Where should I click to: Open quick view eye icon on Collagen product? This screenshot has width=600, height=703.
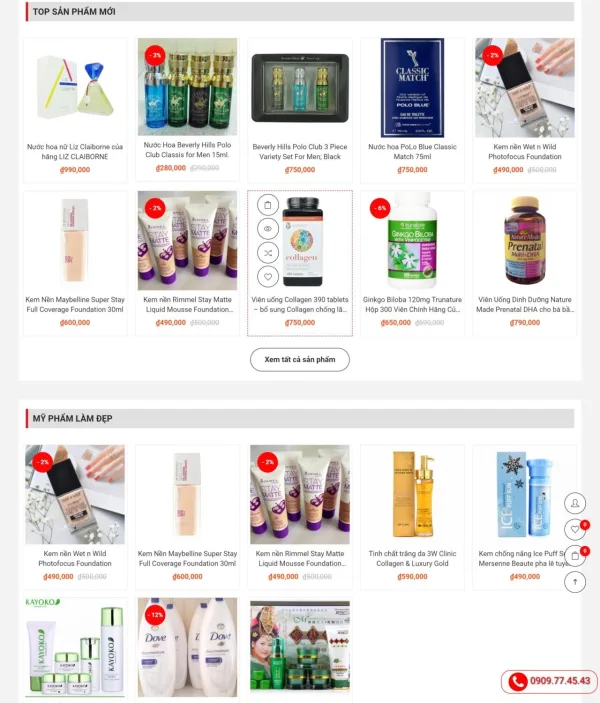point(268,229)
